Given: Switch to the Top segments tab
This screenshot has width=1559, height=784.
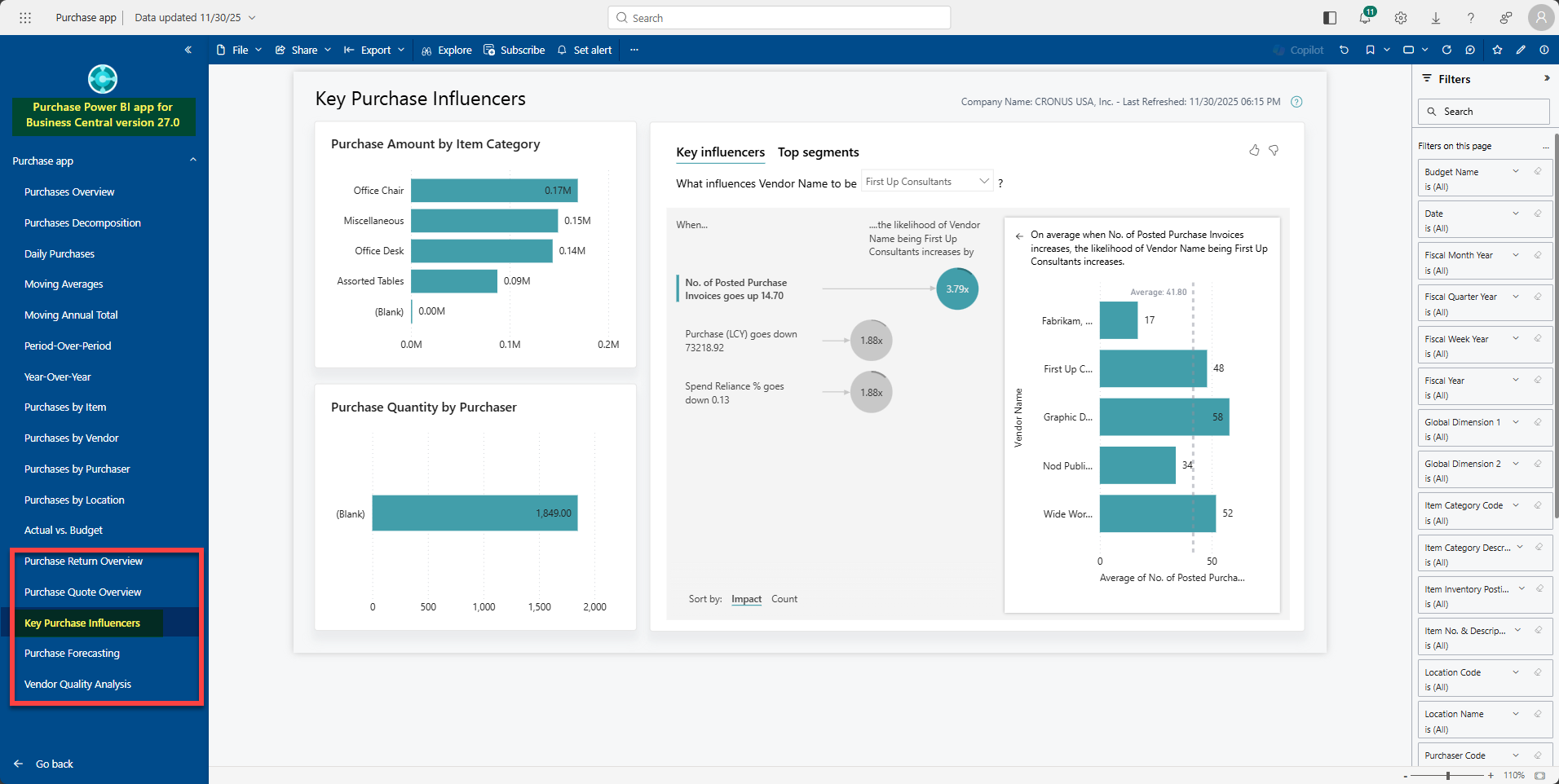Looking at the screenshot, I should pos(818,152).
